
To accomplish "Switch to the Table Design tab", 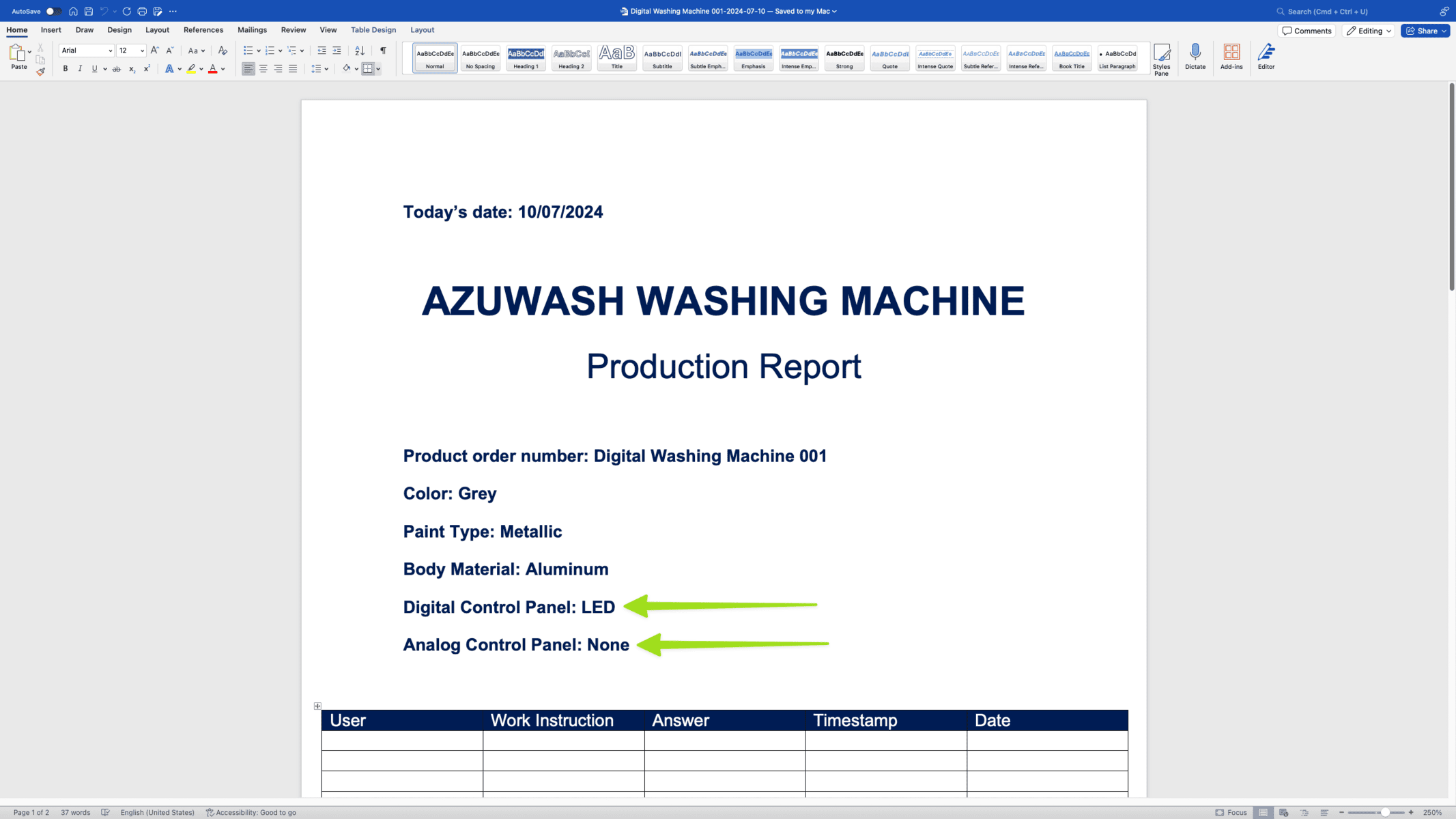I will (x=373, y=30).
